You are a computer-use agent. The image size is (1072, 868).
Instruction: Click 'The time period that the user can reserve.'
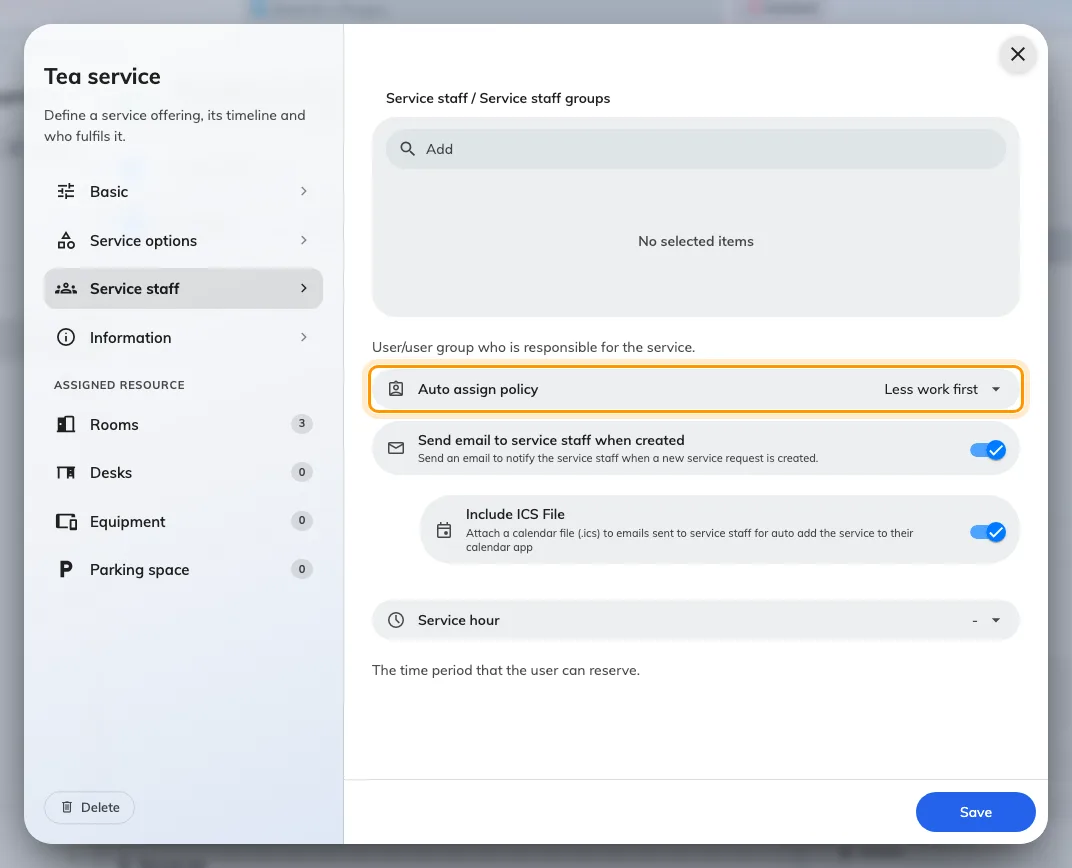coord(506,670)
